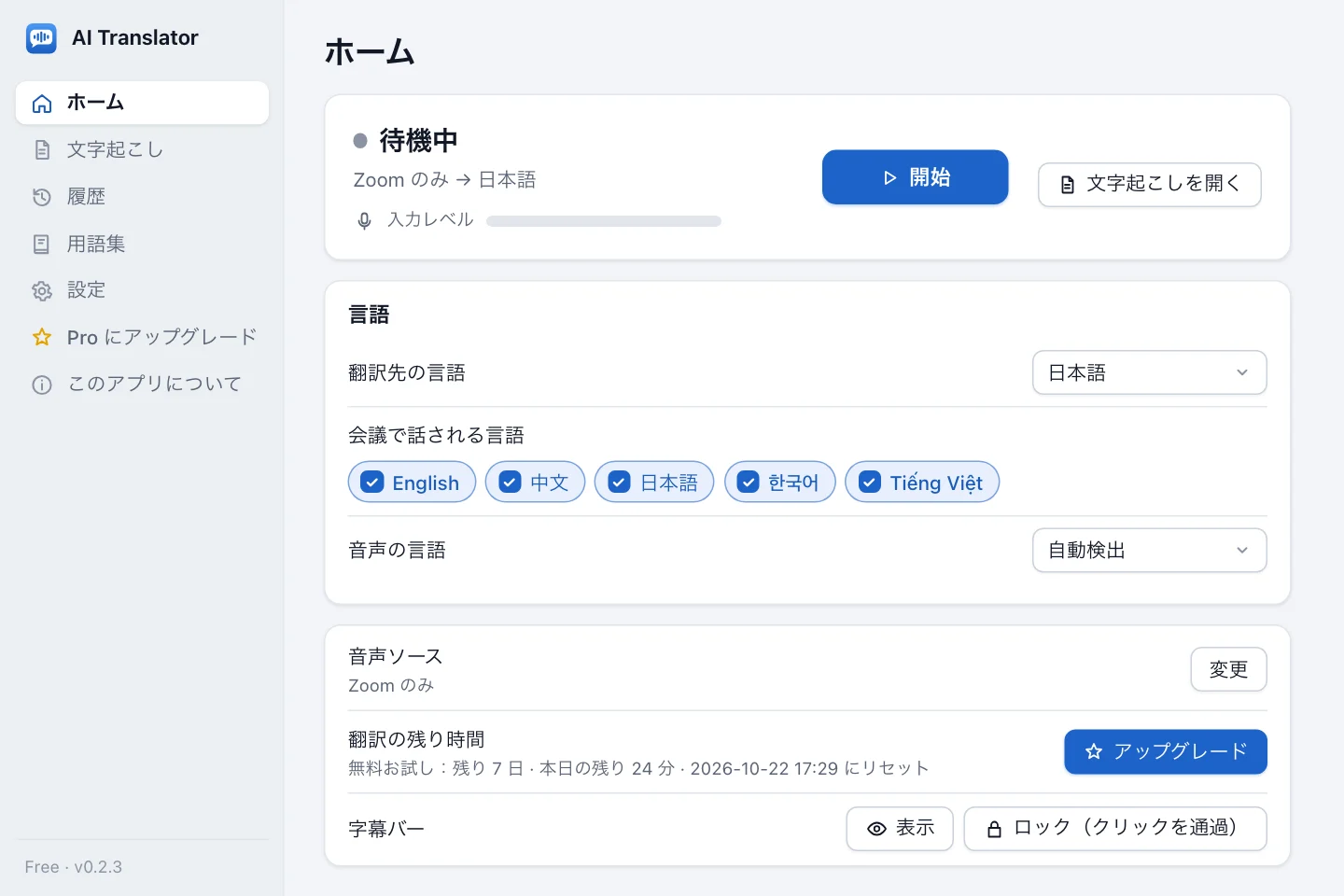Go to ホーム in the sidebar

[142, 103]
